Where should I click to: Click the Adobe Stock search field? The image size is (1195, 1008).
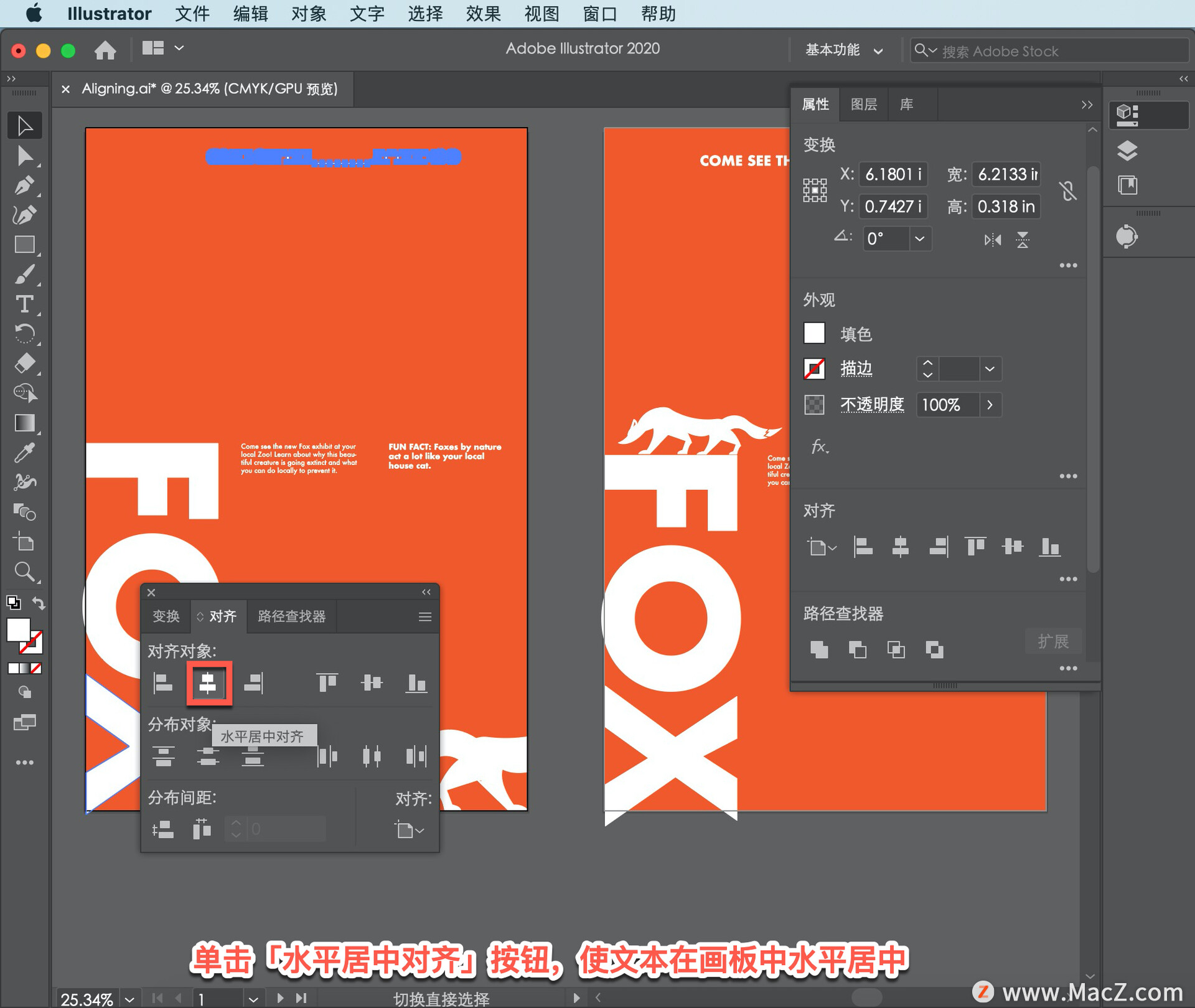pos(1049,50)
